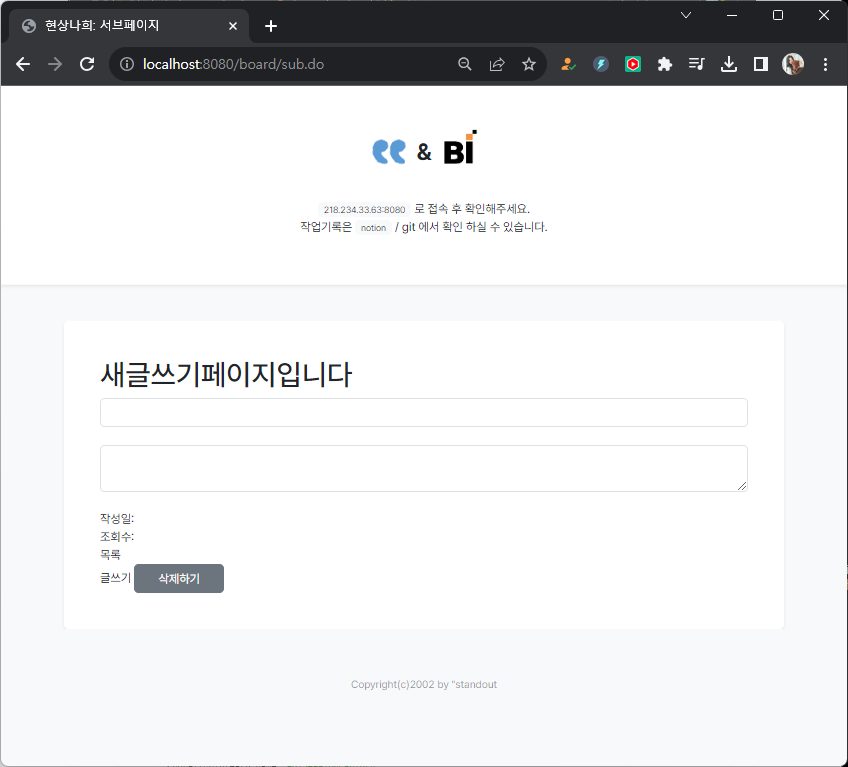Viewport: 848px width, 767px height.
Task: Show browser downloads
Action: point(729,64)
